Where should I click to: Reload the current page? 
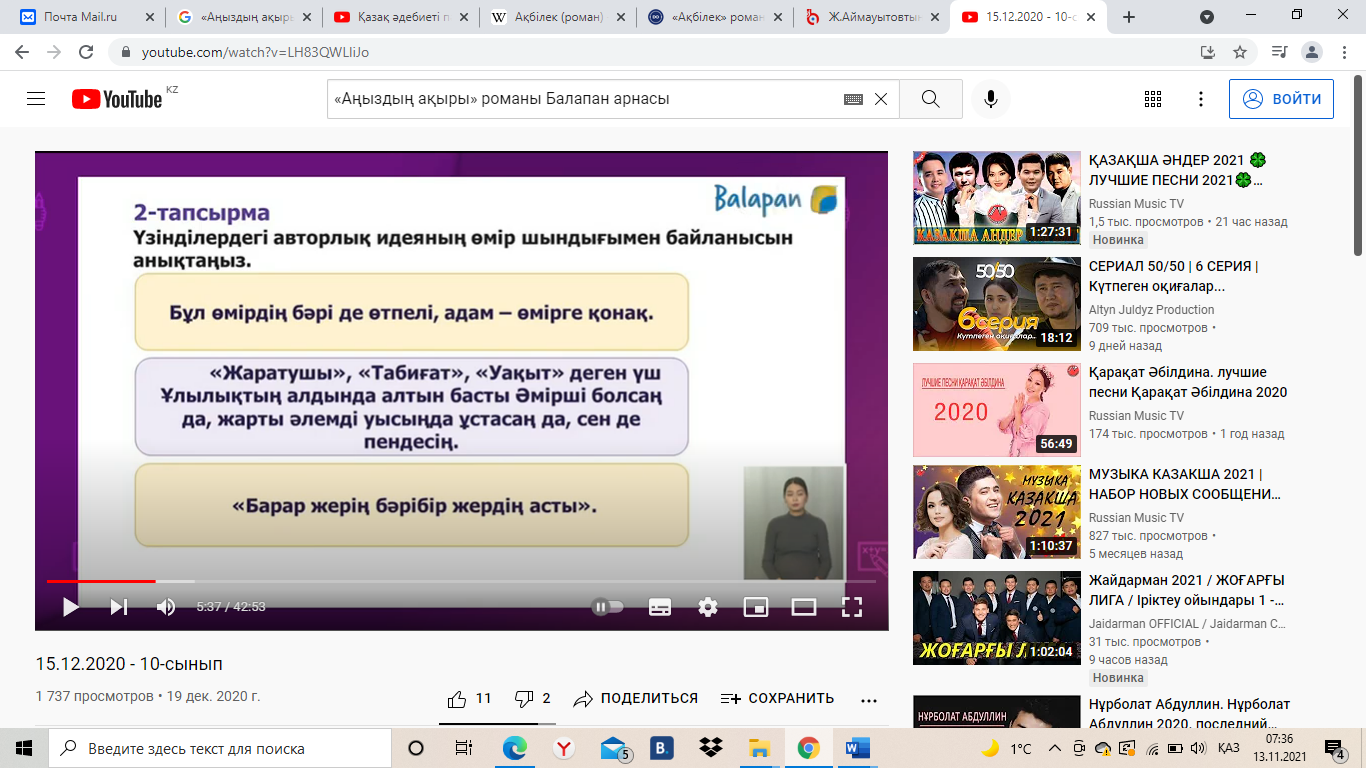click(86, 52)
